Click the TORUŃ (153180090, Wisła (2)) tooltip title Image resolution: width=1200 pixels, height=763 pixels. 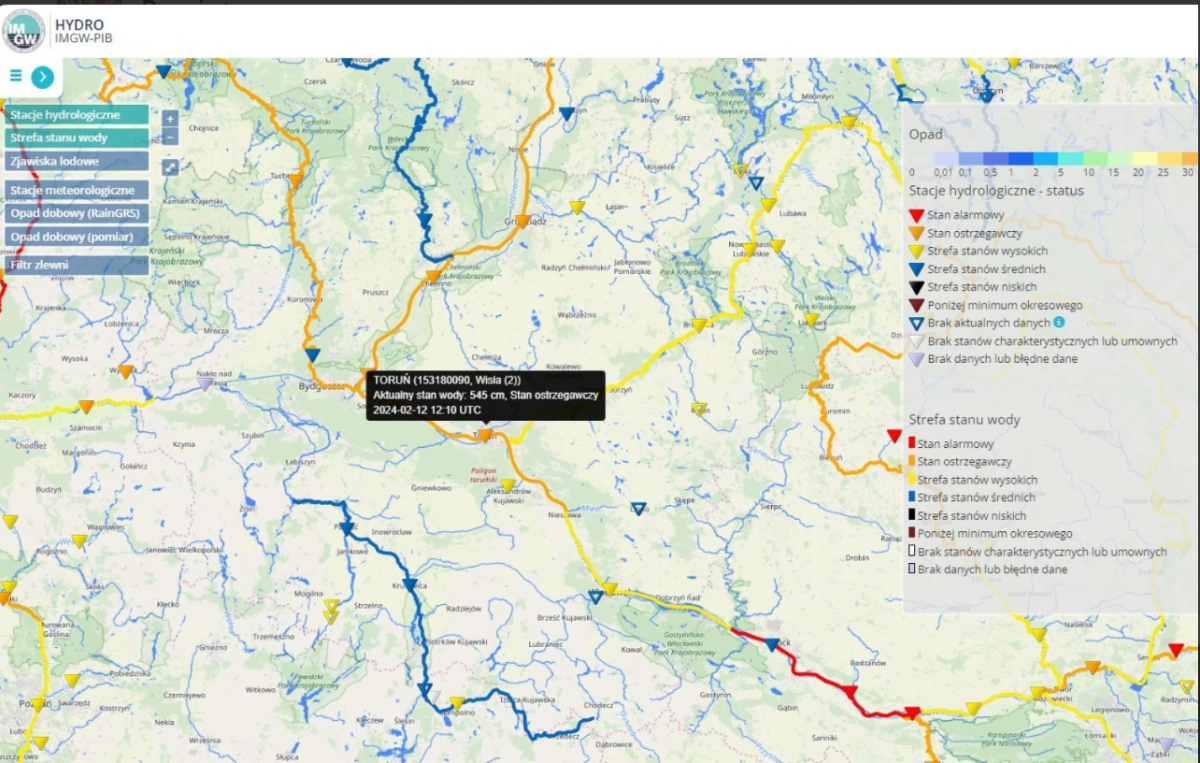[x=447, y=380]
